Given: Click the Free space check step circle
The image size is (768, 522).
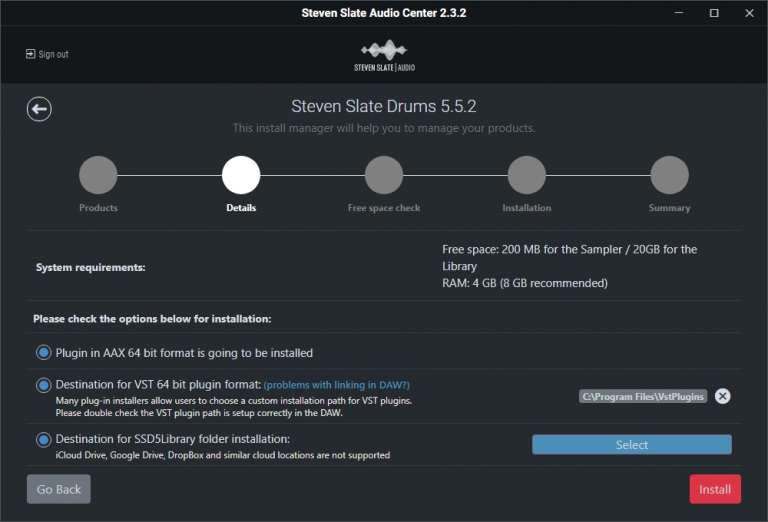Looking at the screenshot, I should (384, 175).
